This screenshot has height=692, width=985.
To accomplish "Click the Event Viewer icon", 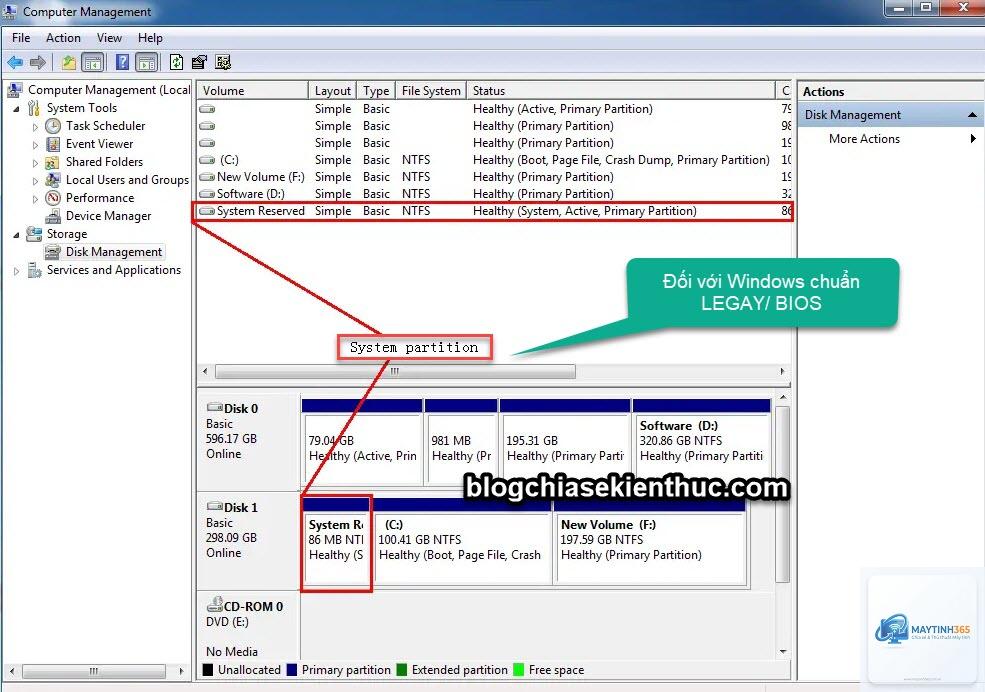I will [x=53, y=144].
